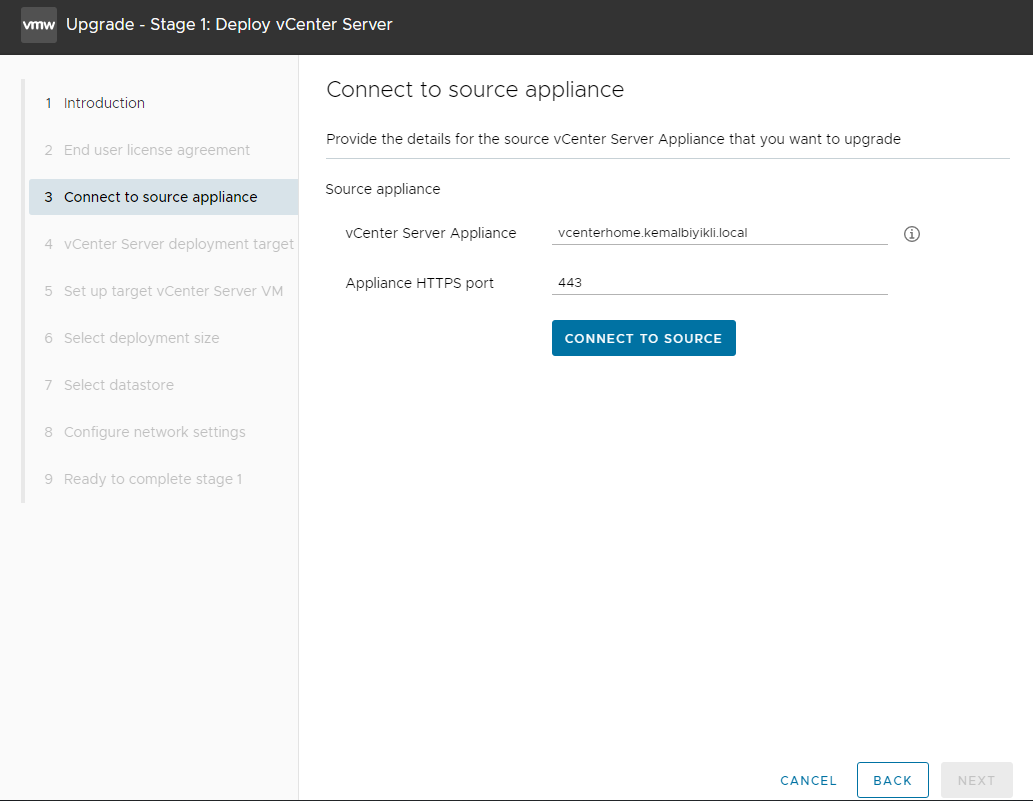
Task: Open step 2 End user license agreement
Action: point(163,150)
